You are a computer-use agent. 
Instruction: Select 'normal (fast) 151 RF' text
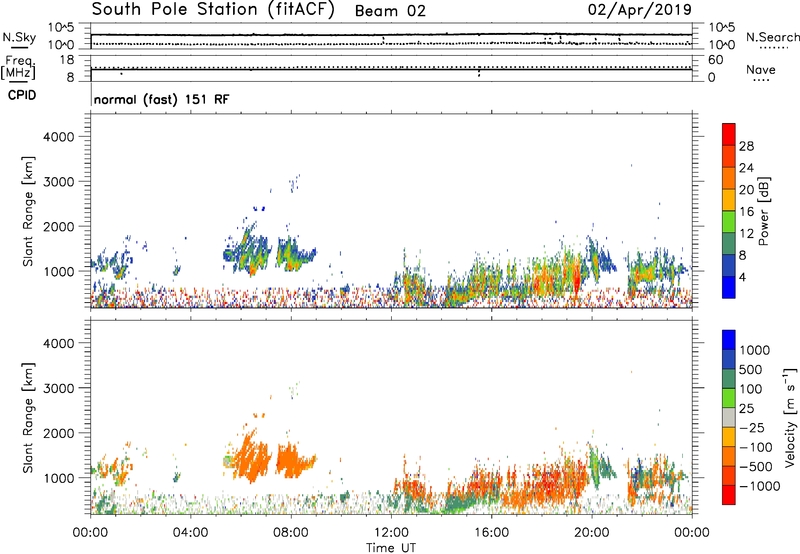click(x=161, y=99)
